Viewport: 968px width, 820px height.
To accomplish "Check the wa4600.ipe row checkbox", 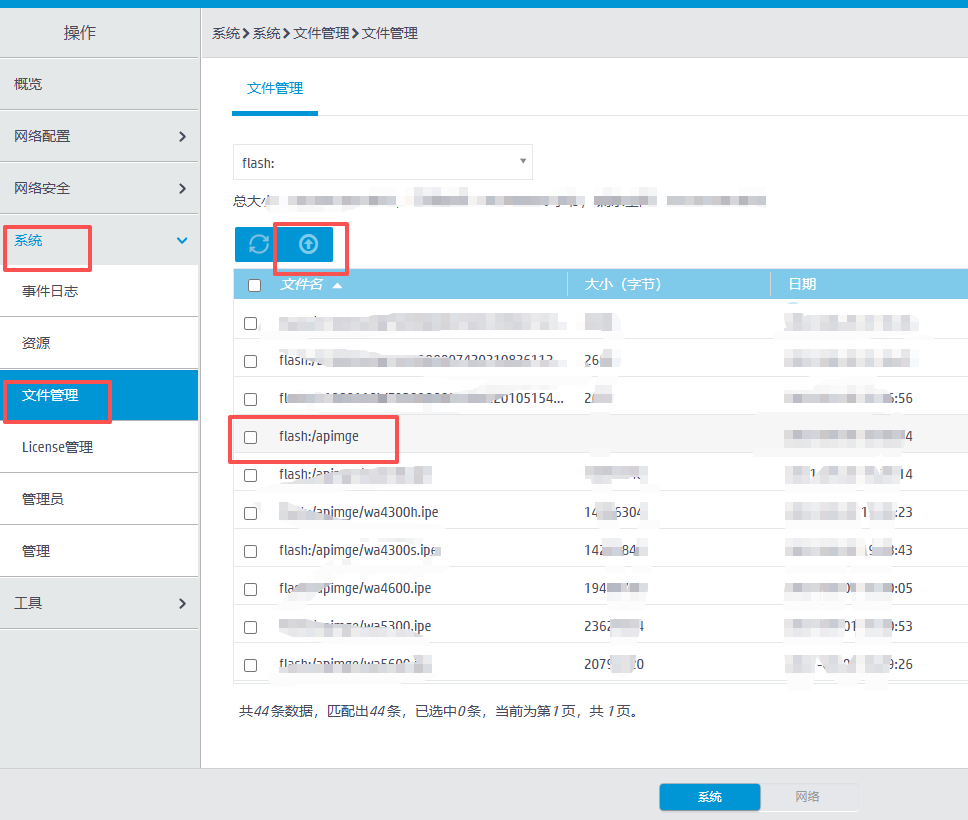I will tap(251, 589).
